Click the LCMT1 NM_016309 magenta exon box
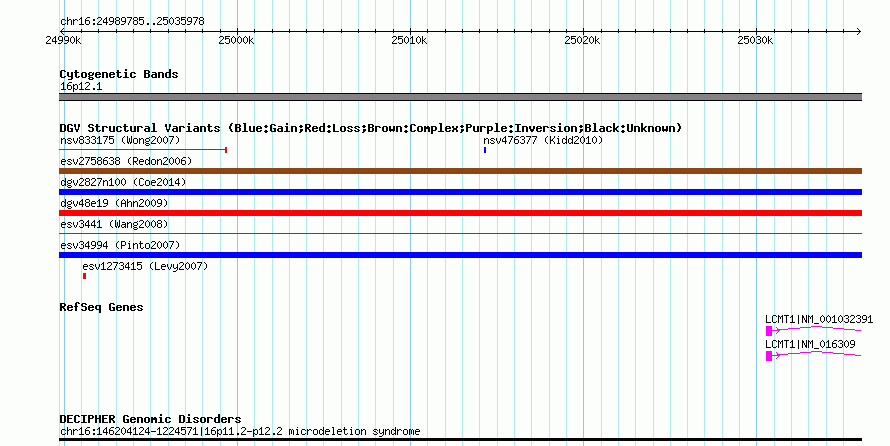890x446 pixels. tap(769, 356)
